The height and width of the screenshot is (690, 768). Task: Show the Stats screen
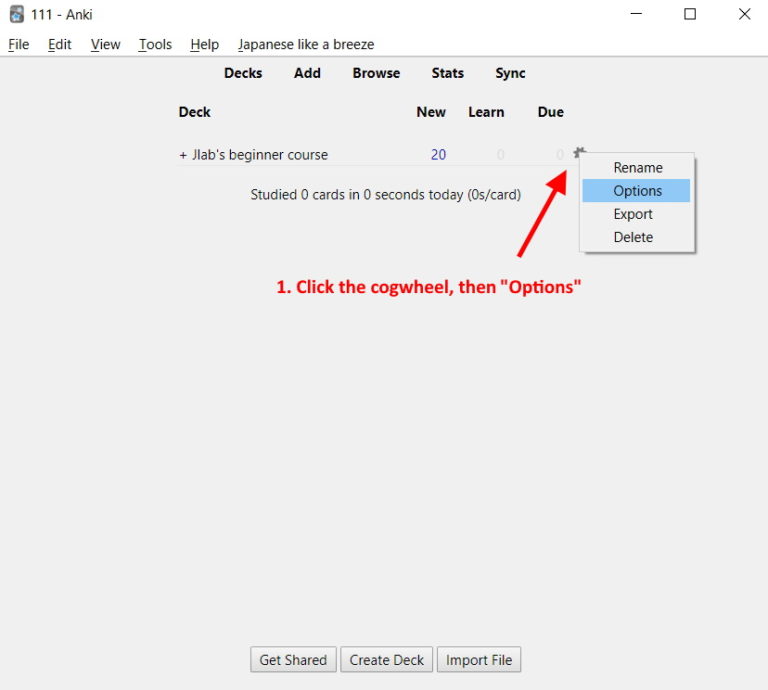pyautogui.click(x=447, y=73)
